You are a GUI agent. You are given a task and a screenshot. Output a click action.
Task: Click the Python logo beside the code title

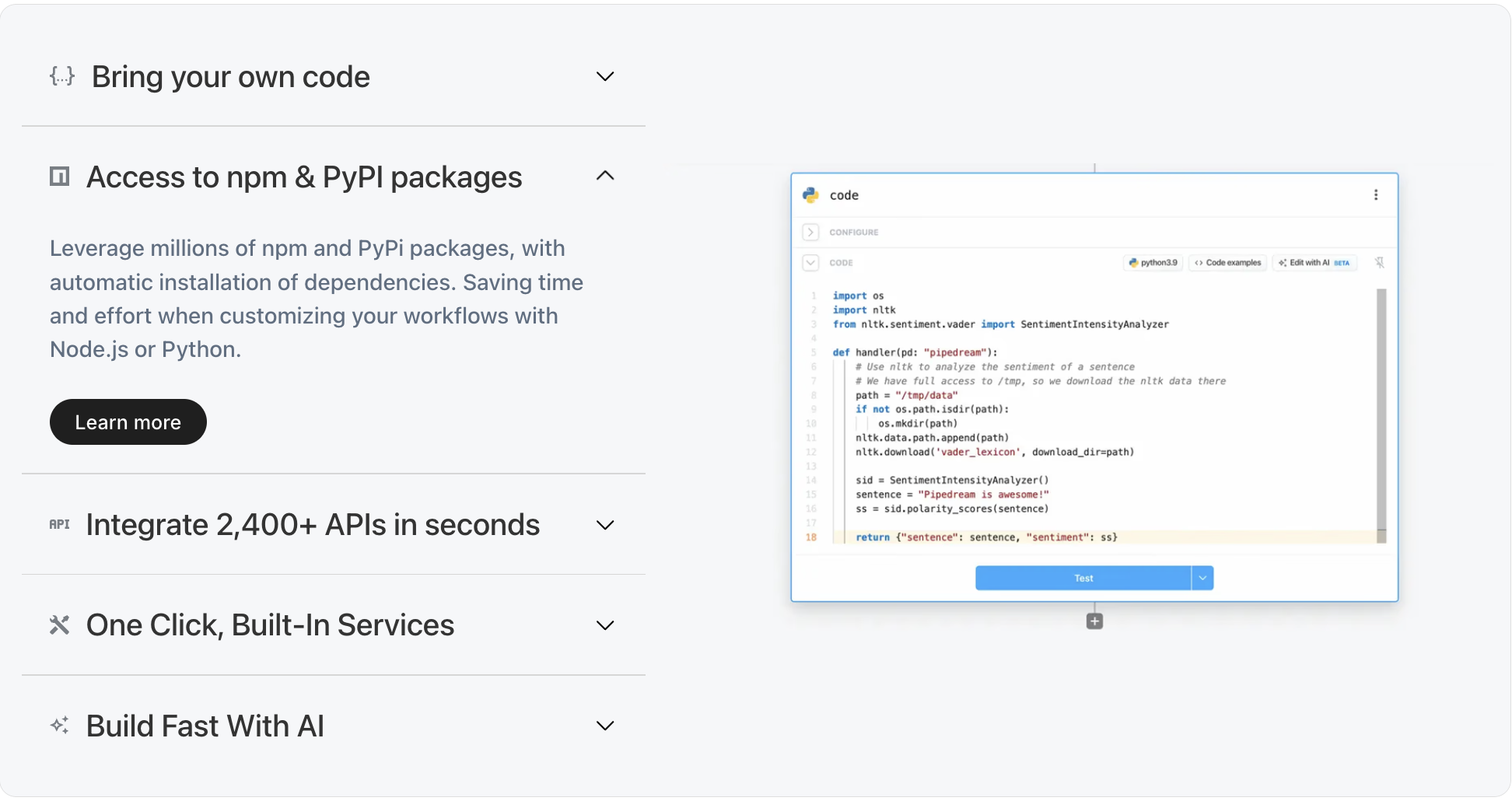810,195
